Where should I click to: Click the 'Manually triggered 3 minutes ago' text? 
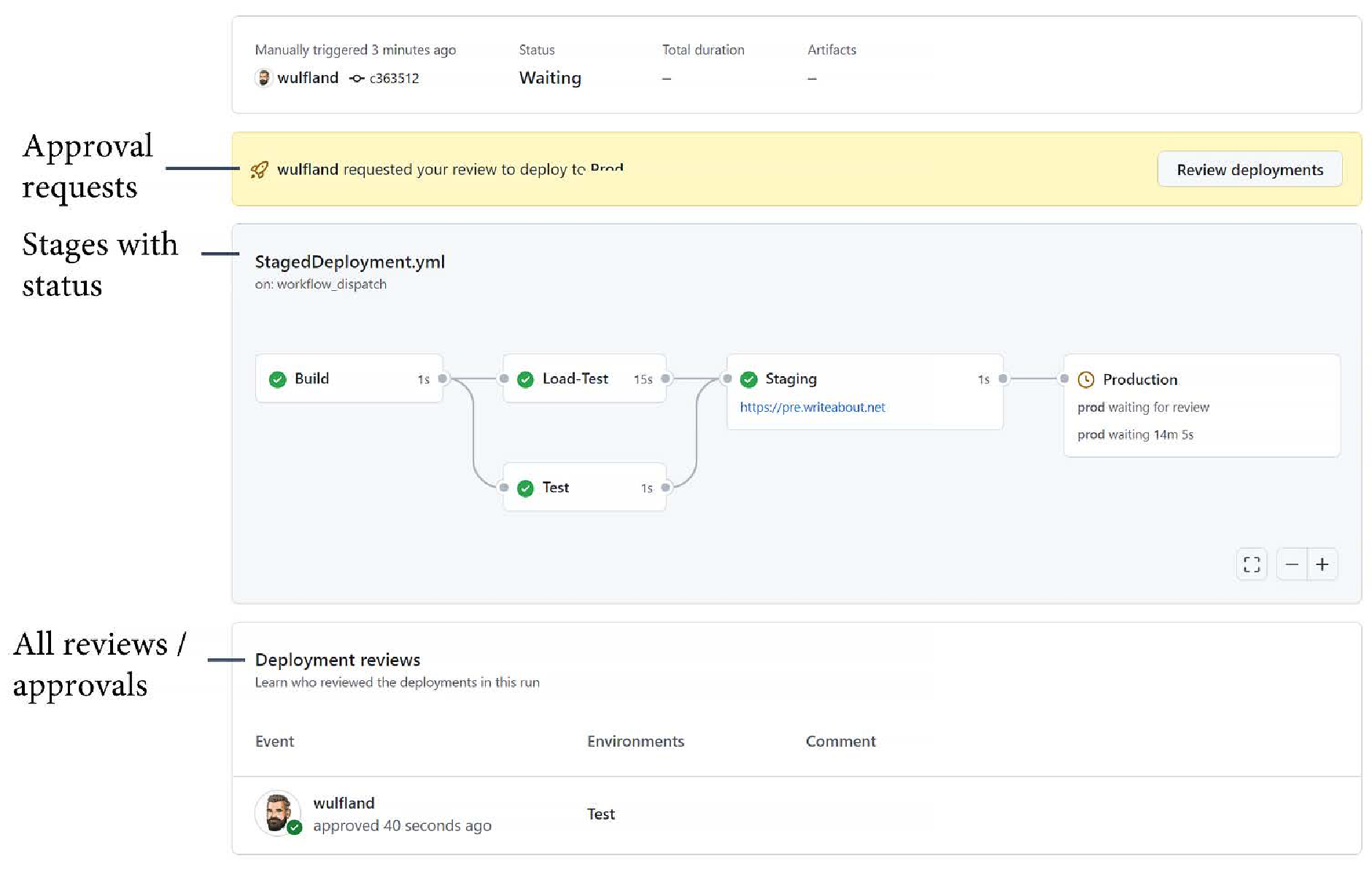point(355,50)
